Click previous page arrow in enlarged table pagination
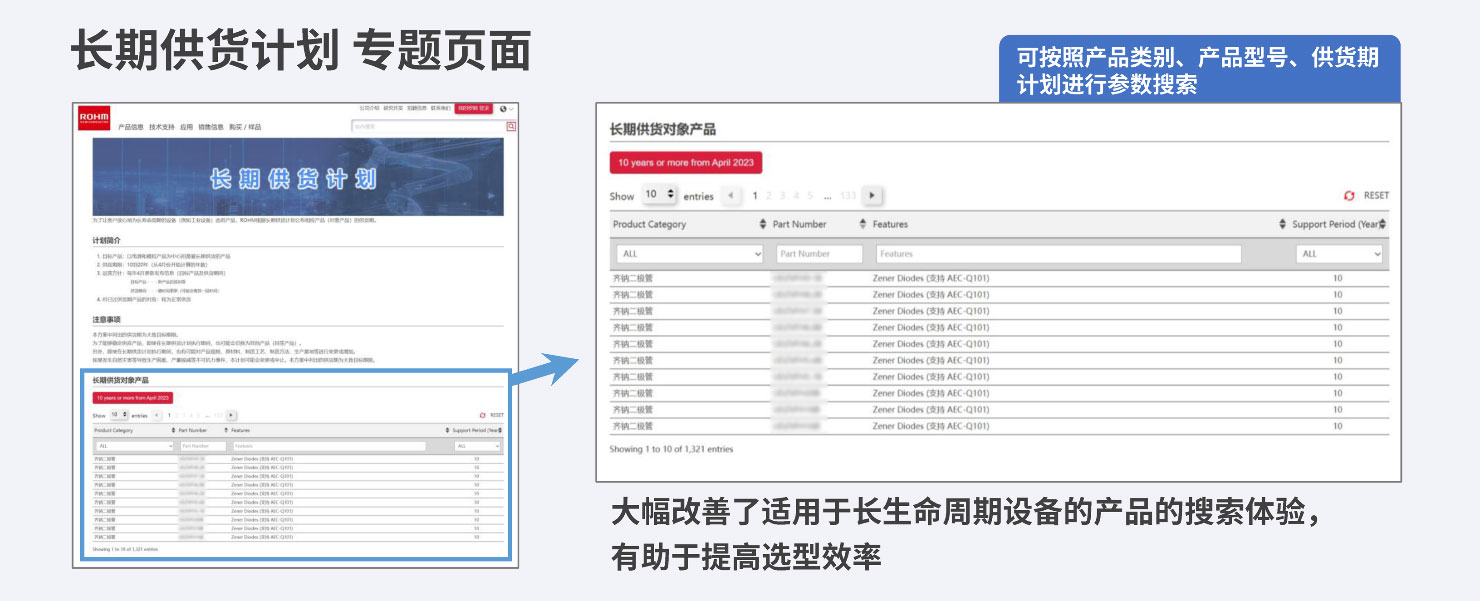Screen dimensions: 1480x601 click(x=731, y=196)
